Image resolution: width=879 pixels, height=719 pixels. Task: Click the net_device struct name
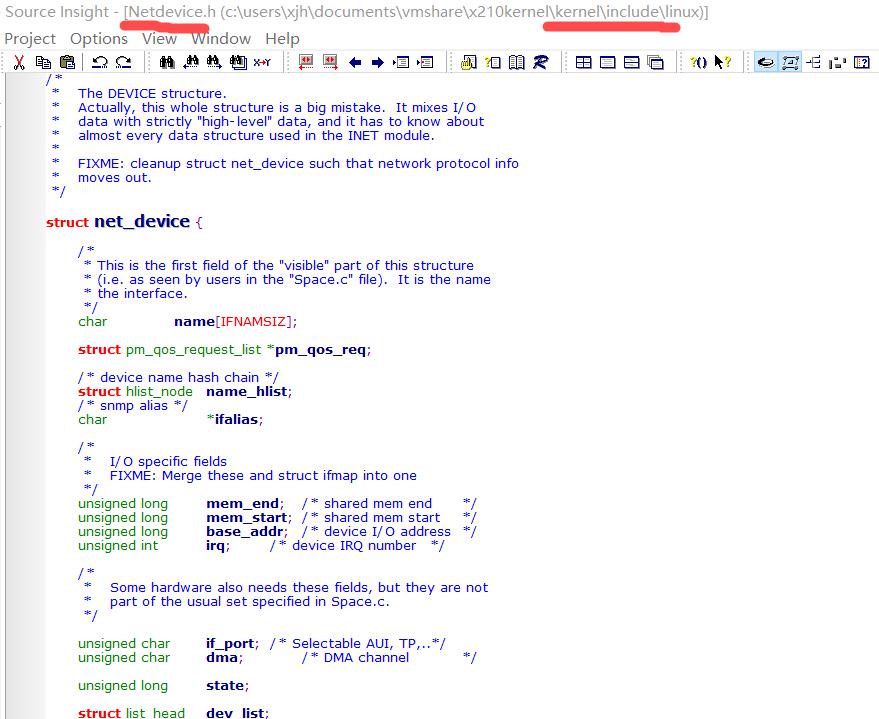[x=142, y=221]
